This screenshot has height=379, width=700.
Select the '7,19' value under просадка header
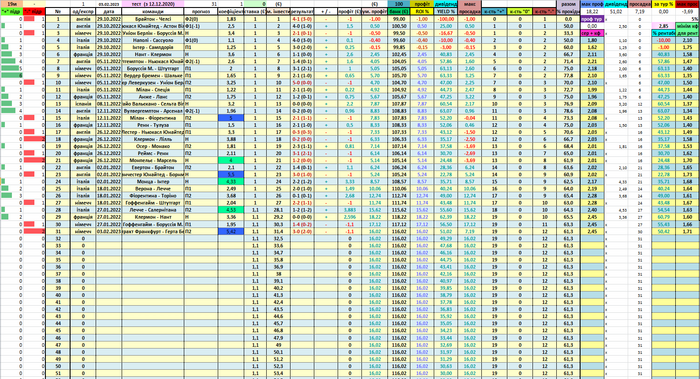coord(640,12)
